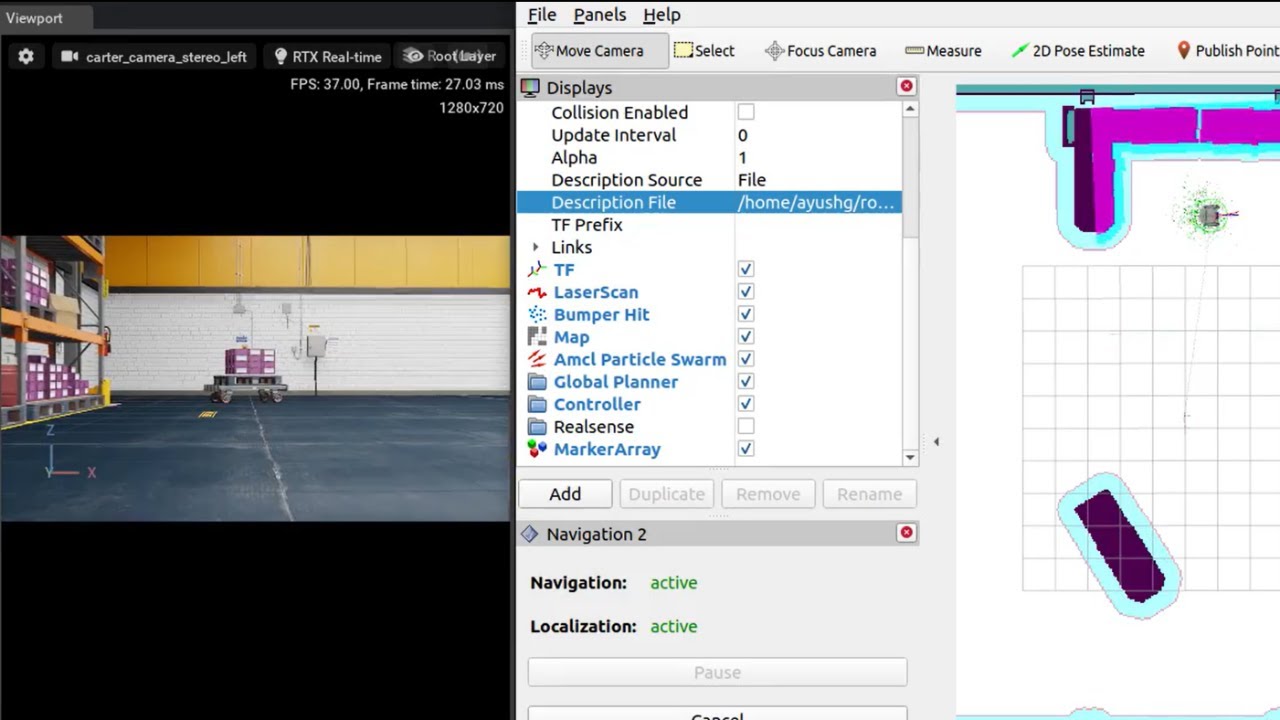This screenshot has width=1280, height=720.
Task: Click the Navigation active status text
Action: [674, 583]
